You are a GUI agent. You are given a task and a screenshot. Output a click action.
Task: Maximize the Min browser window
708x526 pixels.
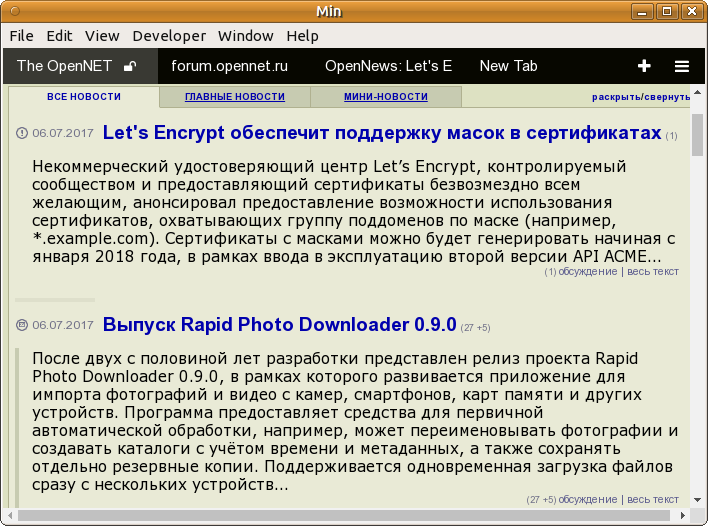(x=666, y=11)
